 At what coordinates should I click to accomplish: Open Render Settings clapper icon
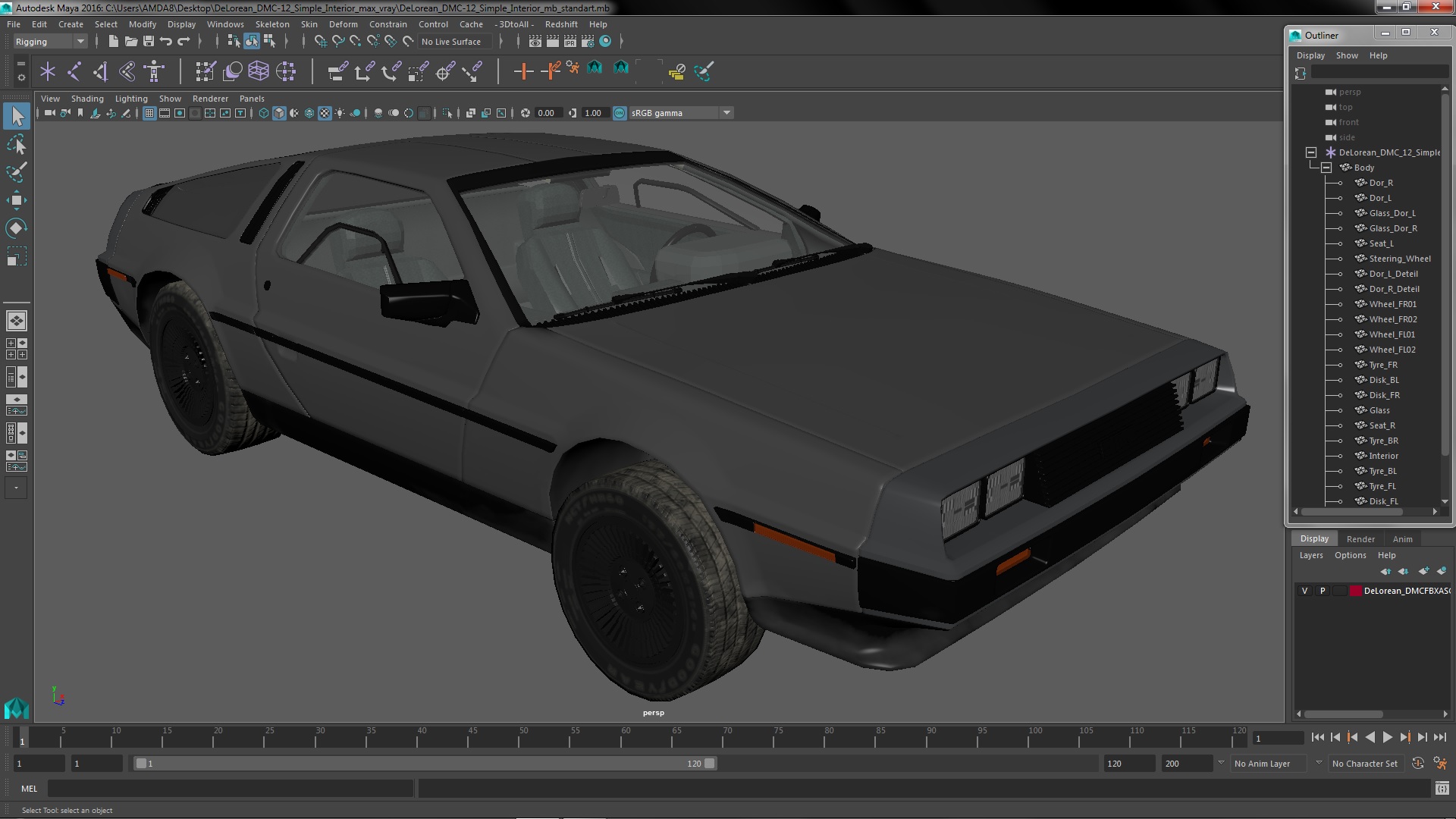(x=588, y=42)
